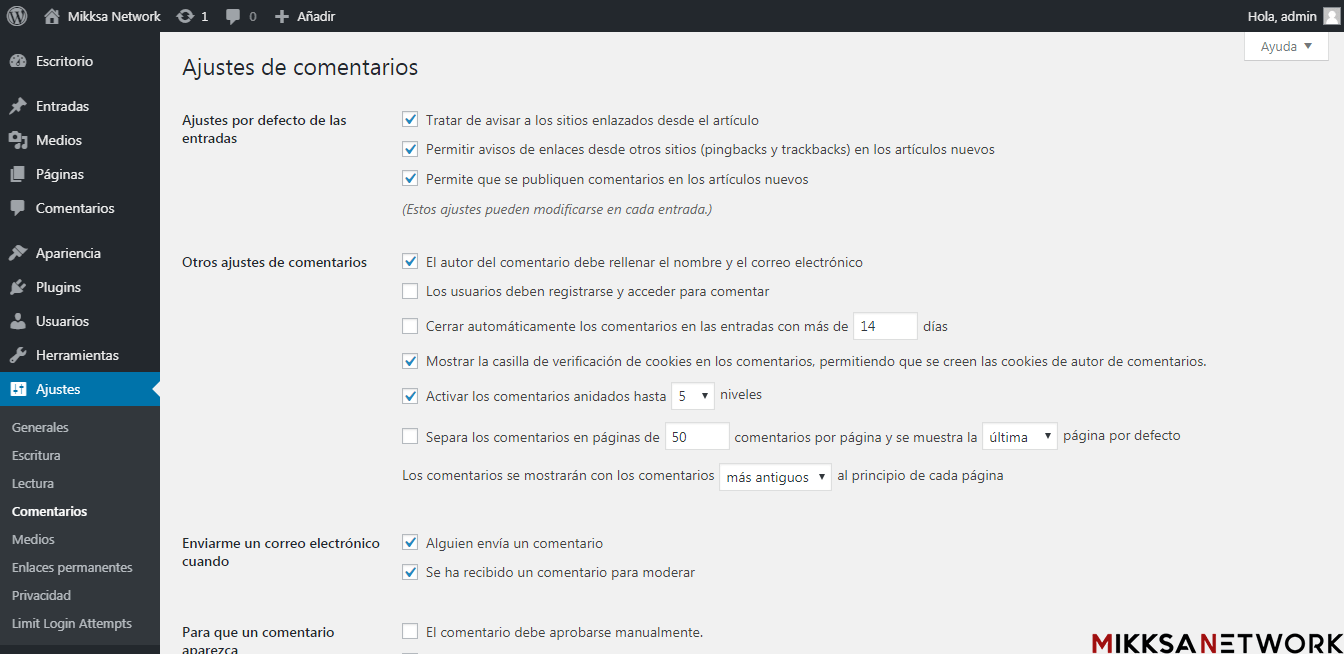
Task: Go to Enlaces permanentes settings
Action: pyautogui.click(x=72, y=567)
